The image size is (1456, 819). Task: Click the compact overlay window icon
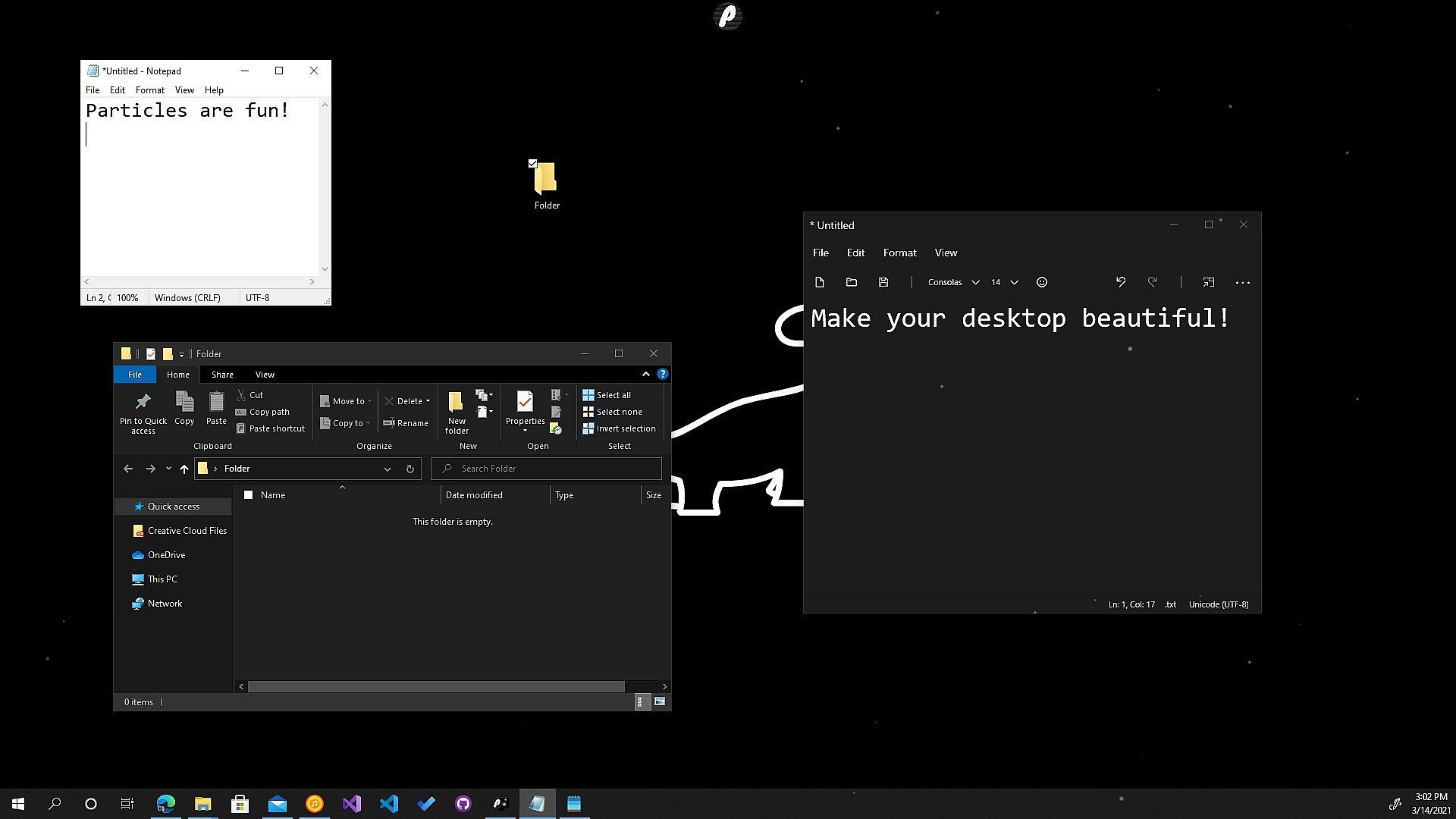point(1209,282)
